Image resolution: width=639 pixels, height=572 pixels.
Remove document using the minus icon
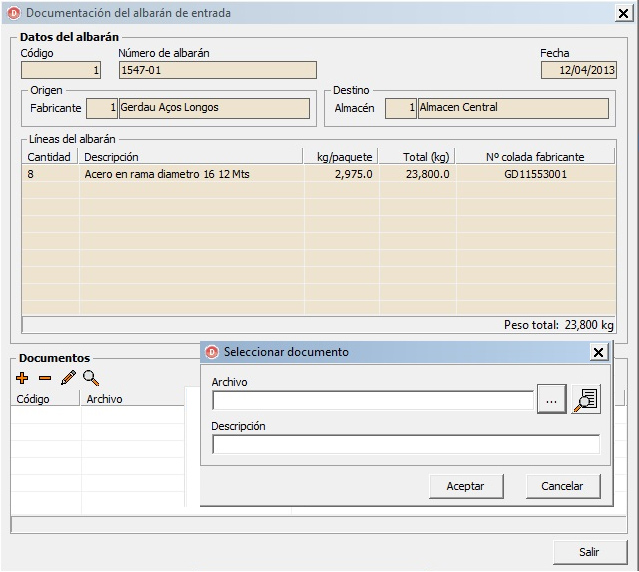click(x=45, y=378)
